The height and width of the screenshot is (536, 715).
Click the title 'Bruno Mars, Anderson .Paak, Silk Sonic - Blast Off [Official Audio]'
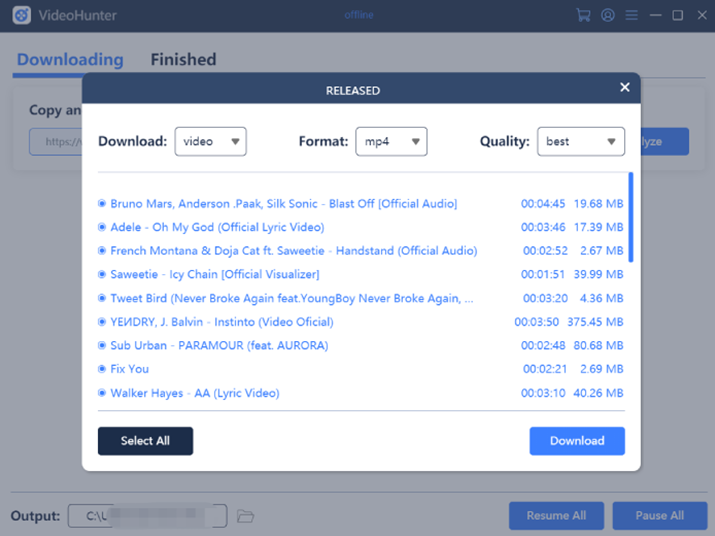284,203
